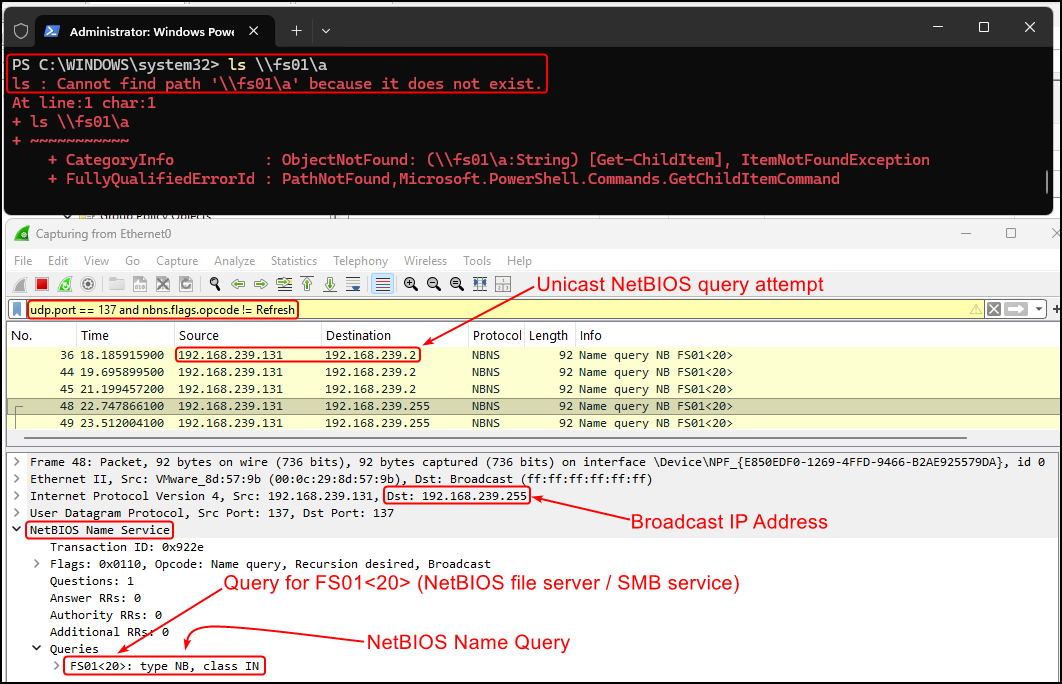
Task: Open the Analyze menu
Action: (x=234, y=261)
